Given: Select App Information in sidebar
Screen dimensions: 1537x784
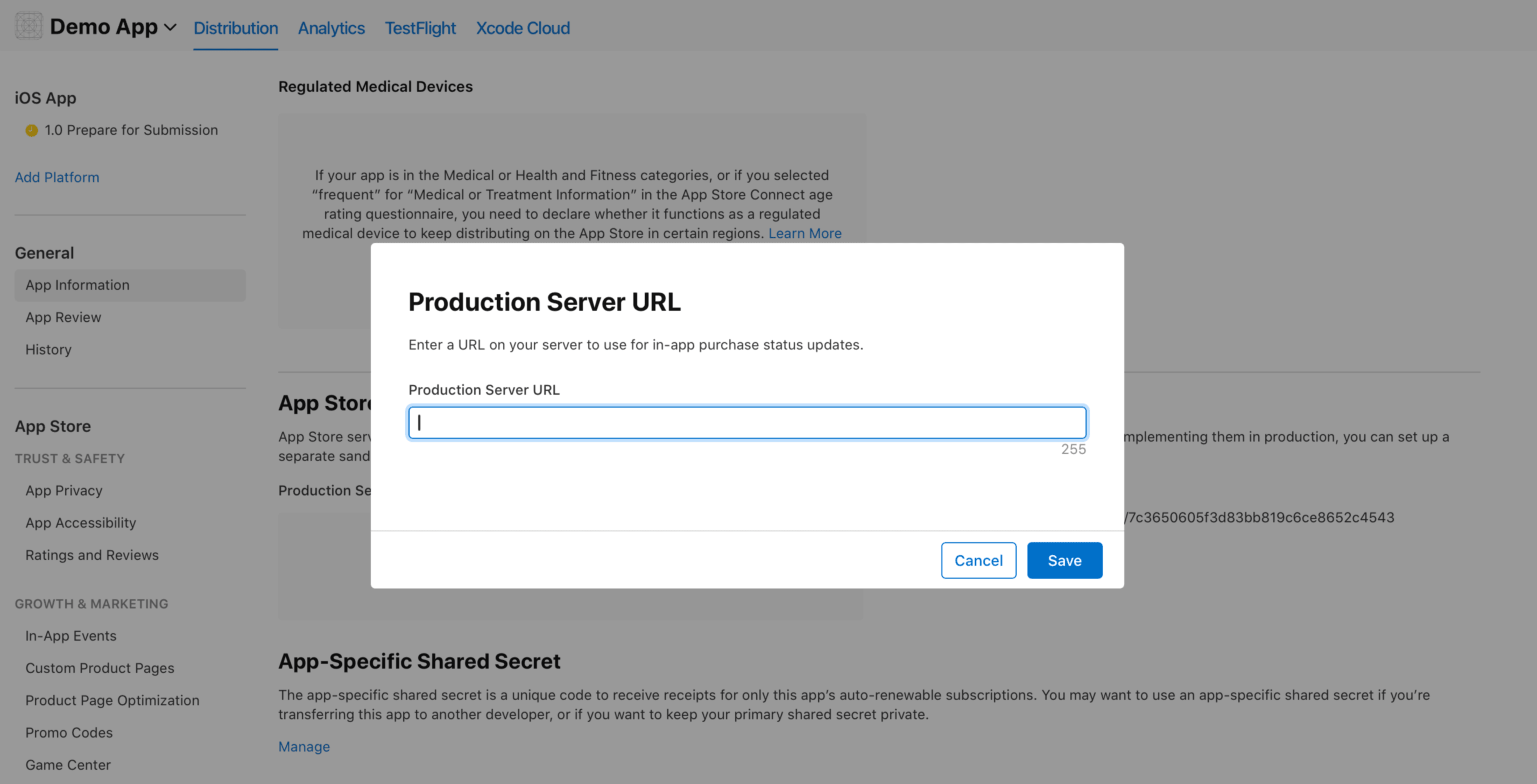Looking at the screenshot, I should (x=130, y=285).
